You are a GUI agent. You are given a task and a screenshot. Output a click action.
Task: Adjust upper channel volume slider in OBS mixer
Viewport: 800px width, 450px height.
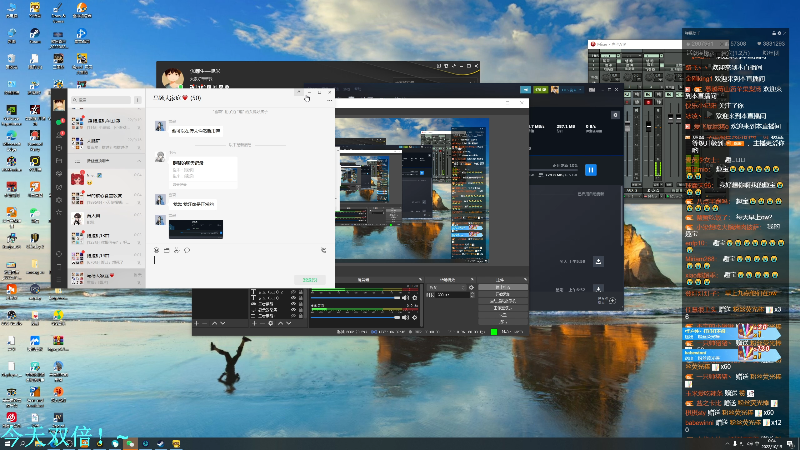pos(355,297)
